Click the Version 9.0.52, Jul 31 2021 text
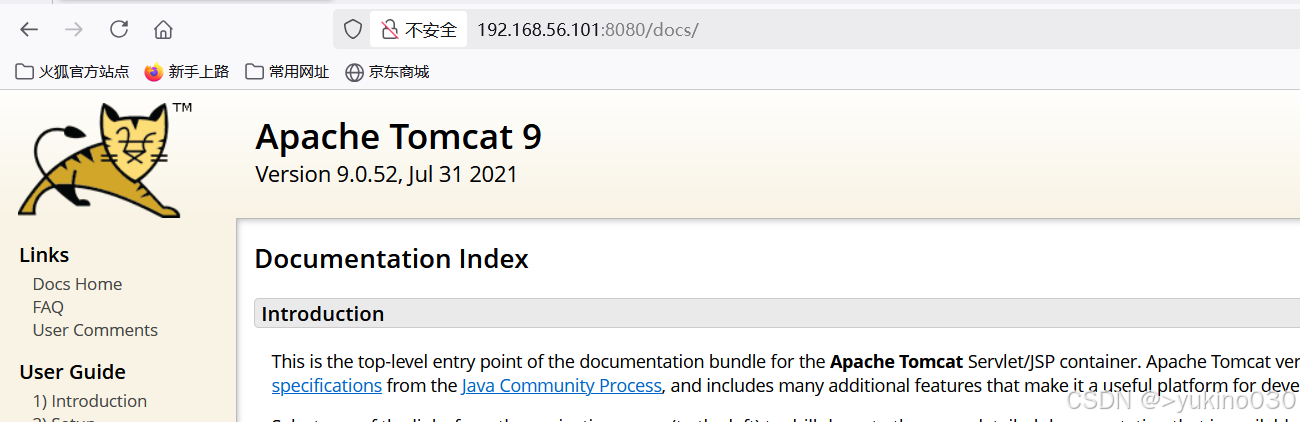The width and height of the screenshot is (1300, 422). coord(387,175)
